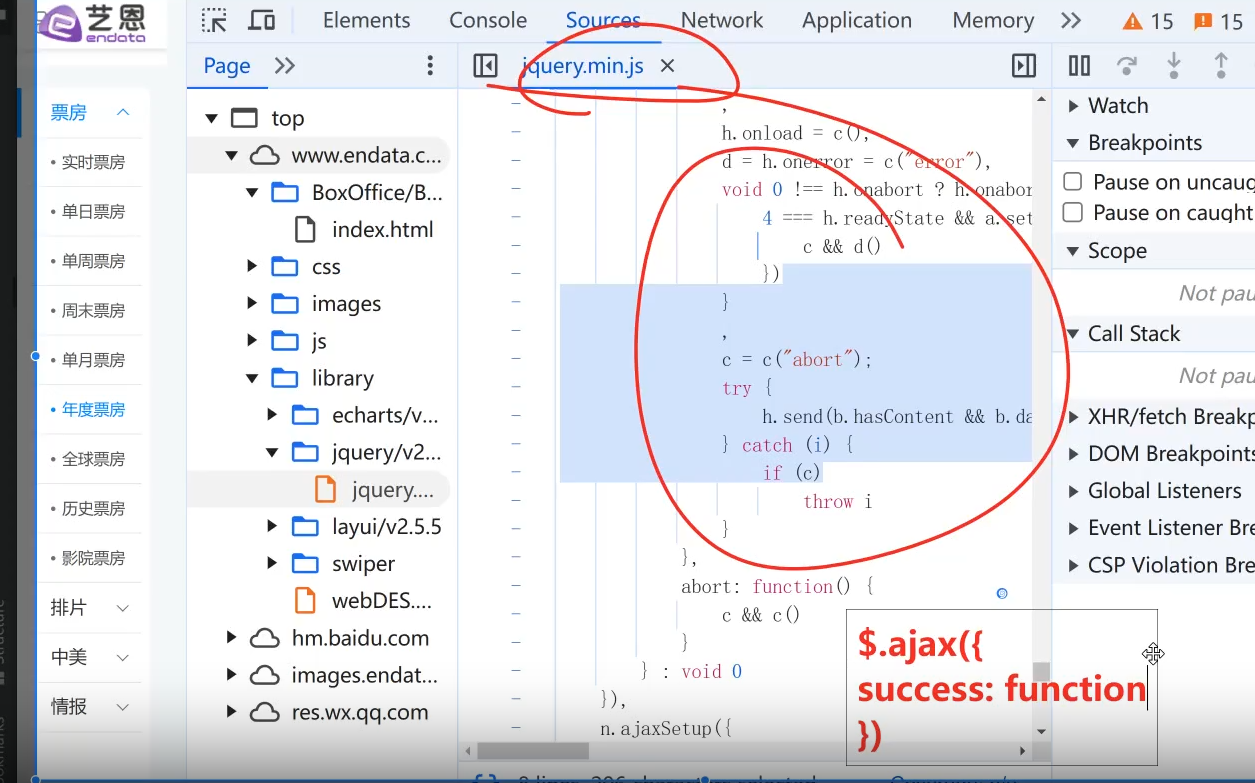Click the webDES file icon
This screenshot has width=1255, height=783.
pyautogui.click(x=306, y=601)
